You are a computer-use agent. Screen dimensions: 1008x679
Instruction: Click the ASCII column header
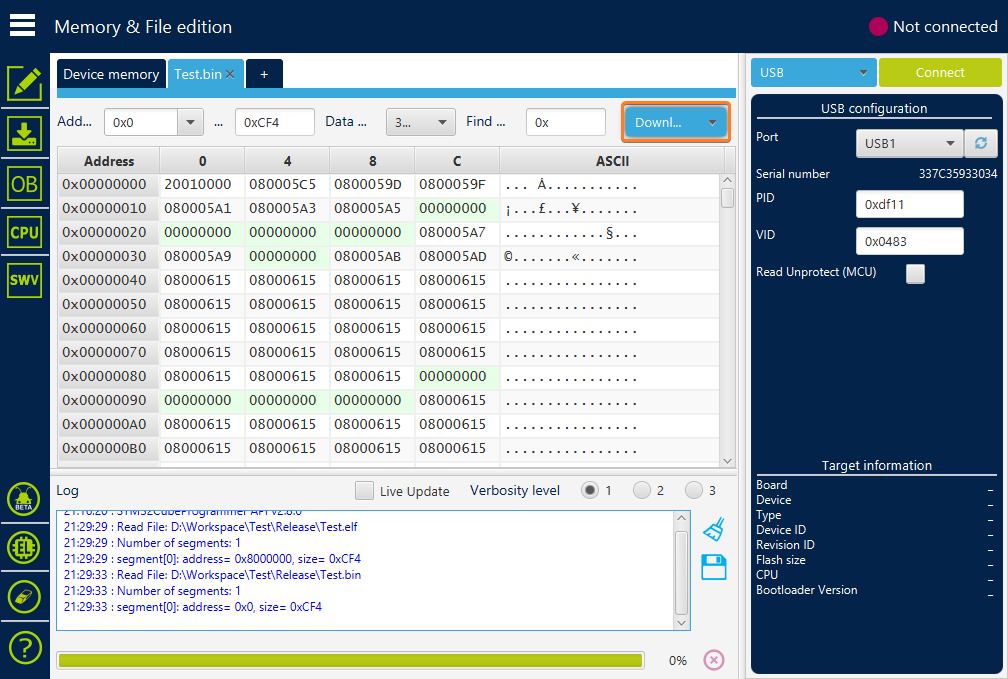(612, 161)
